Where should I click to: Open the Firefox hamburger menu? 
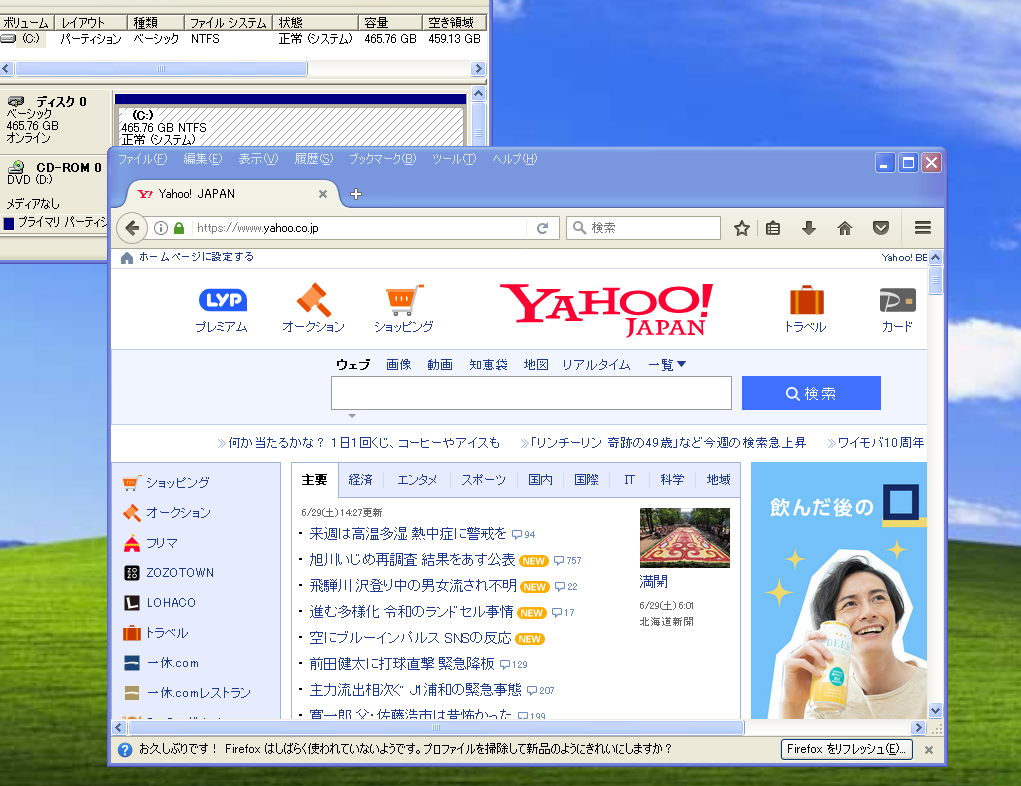(921, 228)
